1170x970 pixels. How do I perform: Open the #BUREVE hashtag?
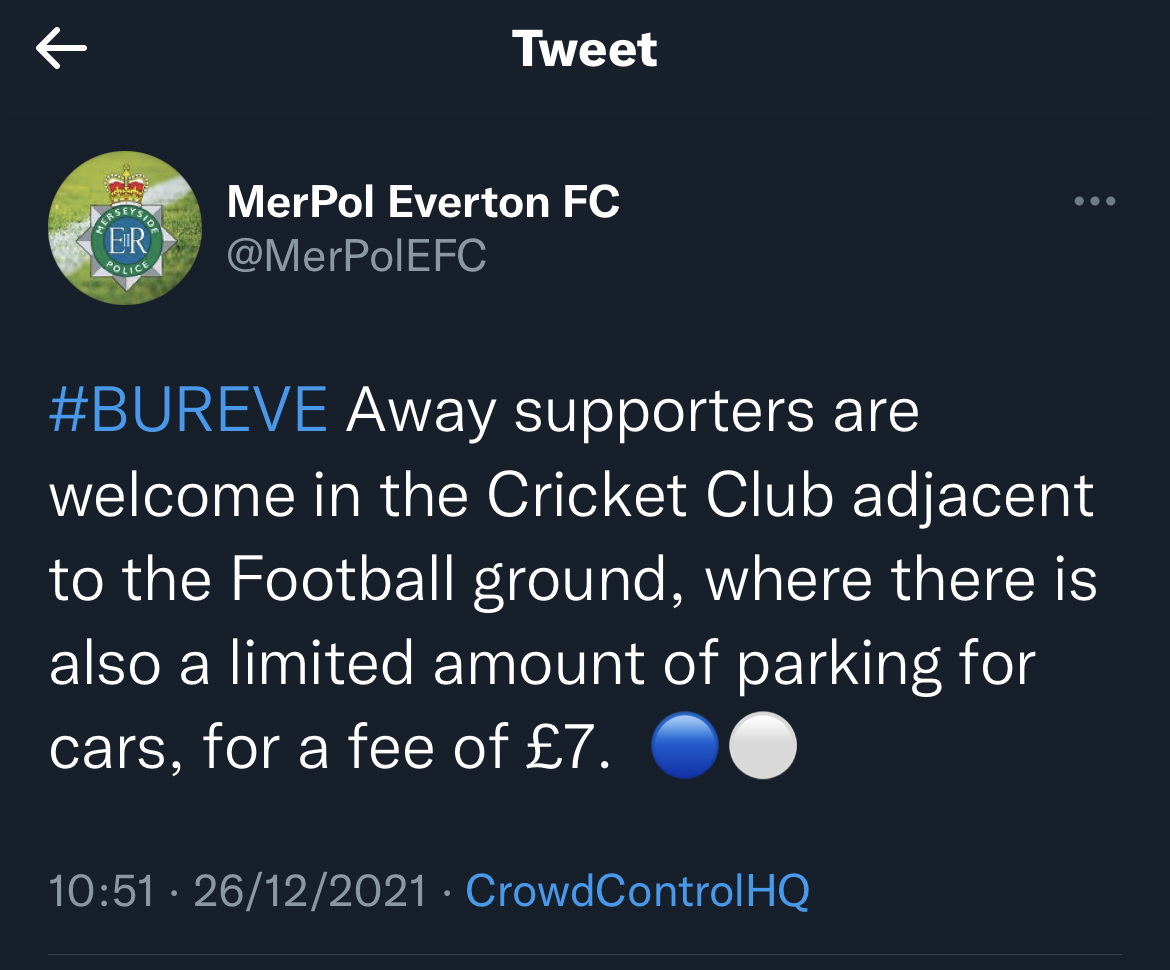[x=188, y=410]
